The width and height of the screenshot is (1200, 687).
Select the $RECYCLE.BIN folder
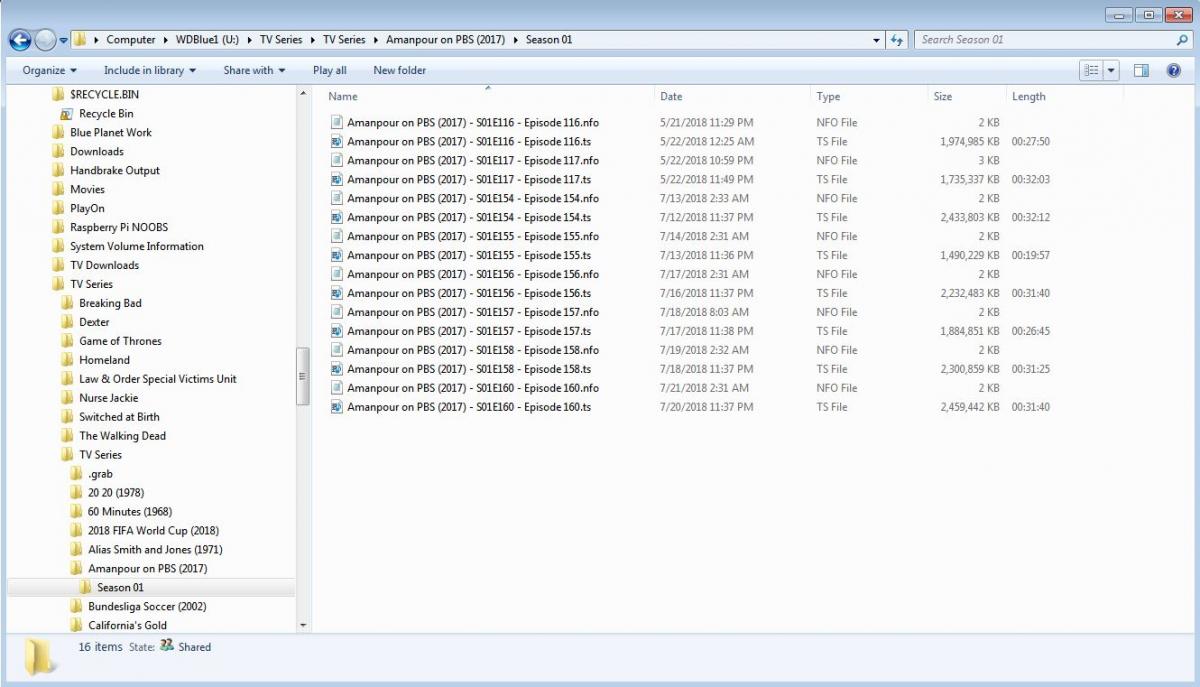(104, 94)
